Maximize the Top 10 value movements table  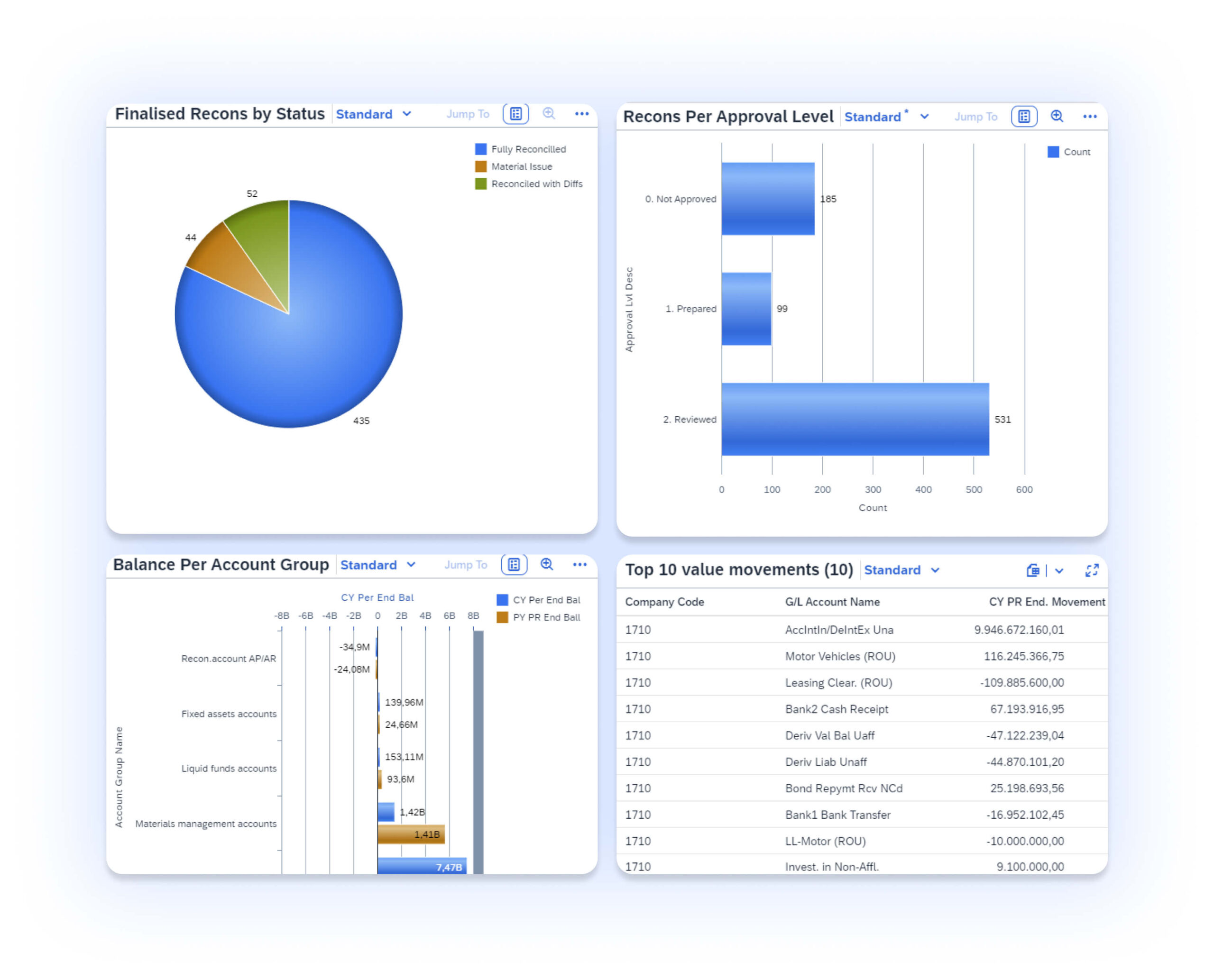pos(1092,570)
